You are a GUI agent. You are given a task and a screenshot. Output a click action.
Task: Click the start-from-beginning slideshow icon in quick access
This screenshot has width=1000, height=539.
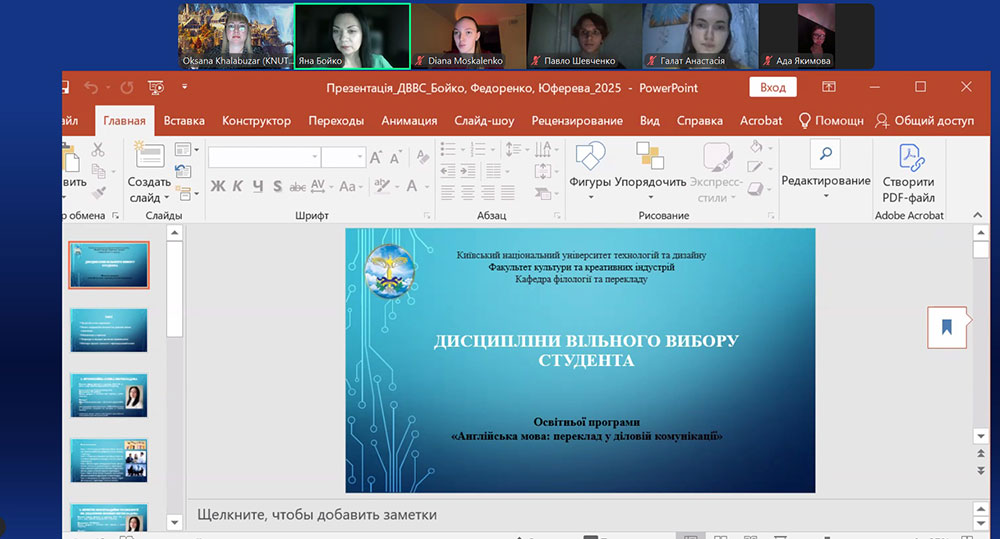pos(156,88)
